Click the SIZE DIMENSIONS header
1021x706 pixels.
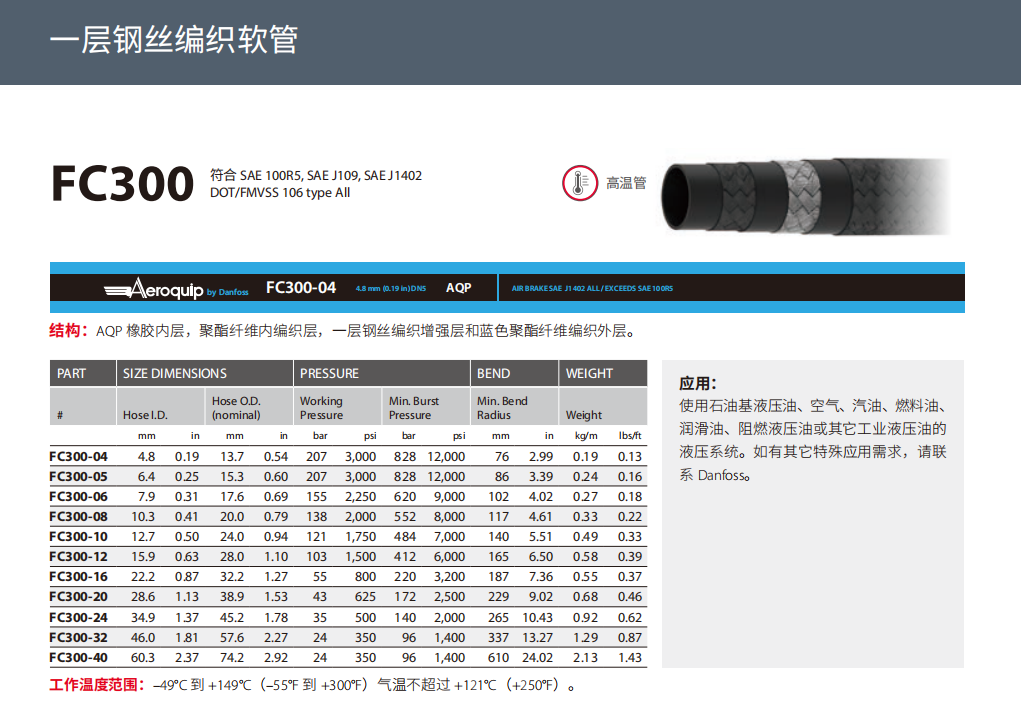(x=175, y=373)
